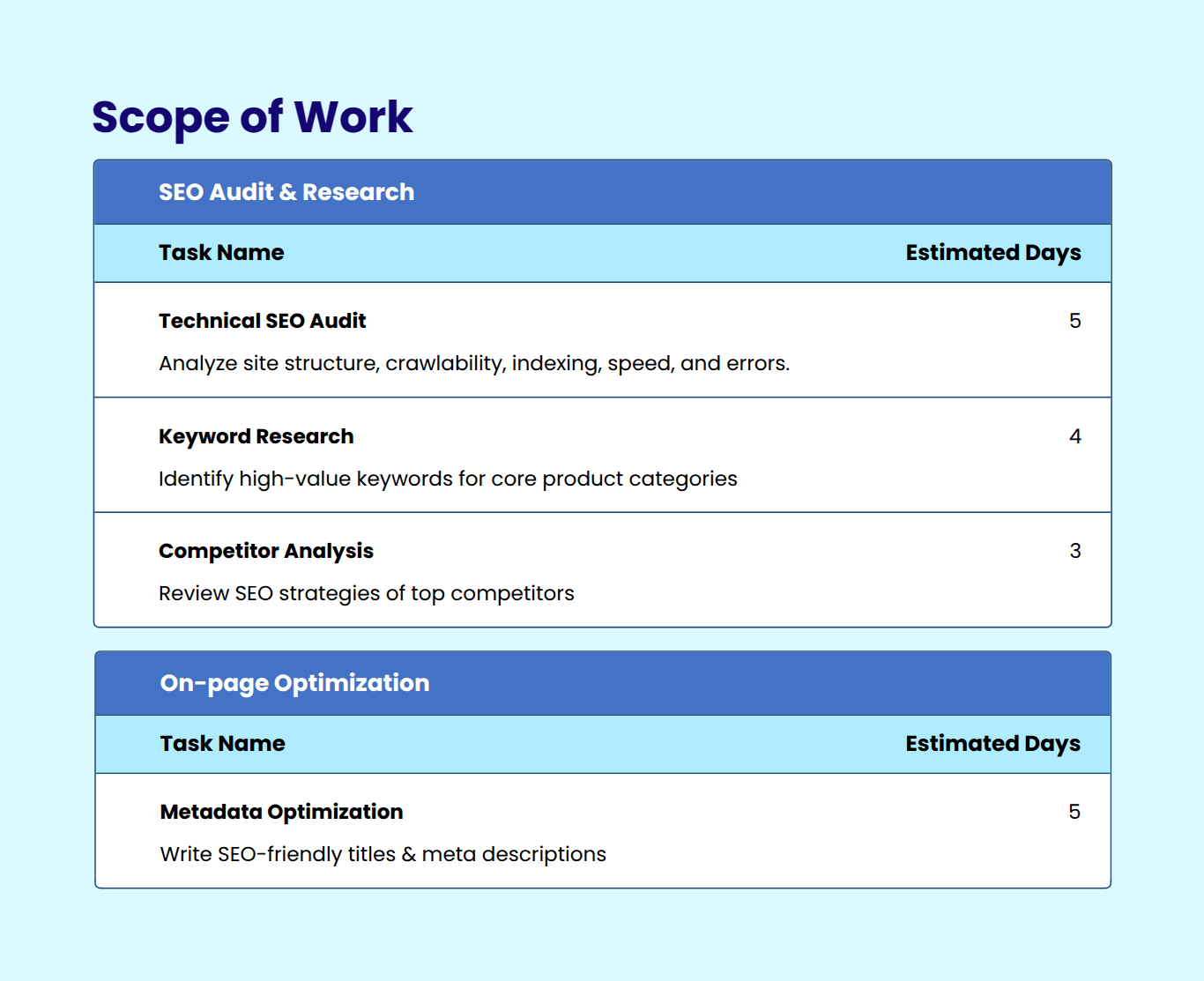Select the estimated days value 4 for Keyword Research
1204x981 pixels.
(x=1075, y=436)
